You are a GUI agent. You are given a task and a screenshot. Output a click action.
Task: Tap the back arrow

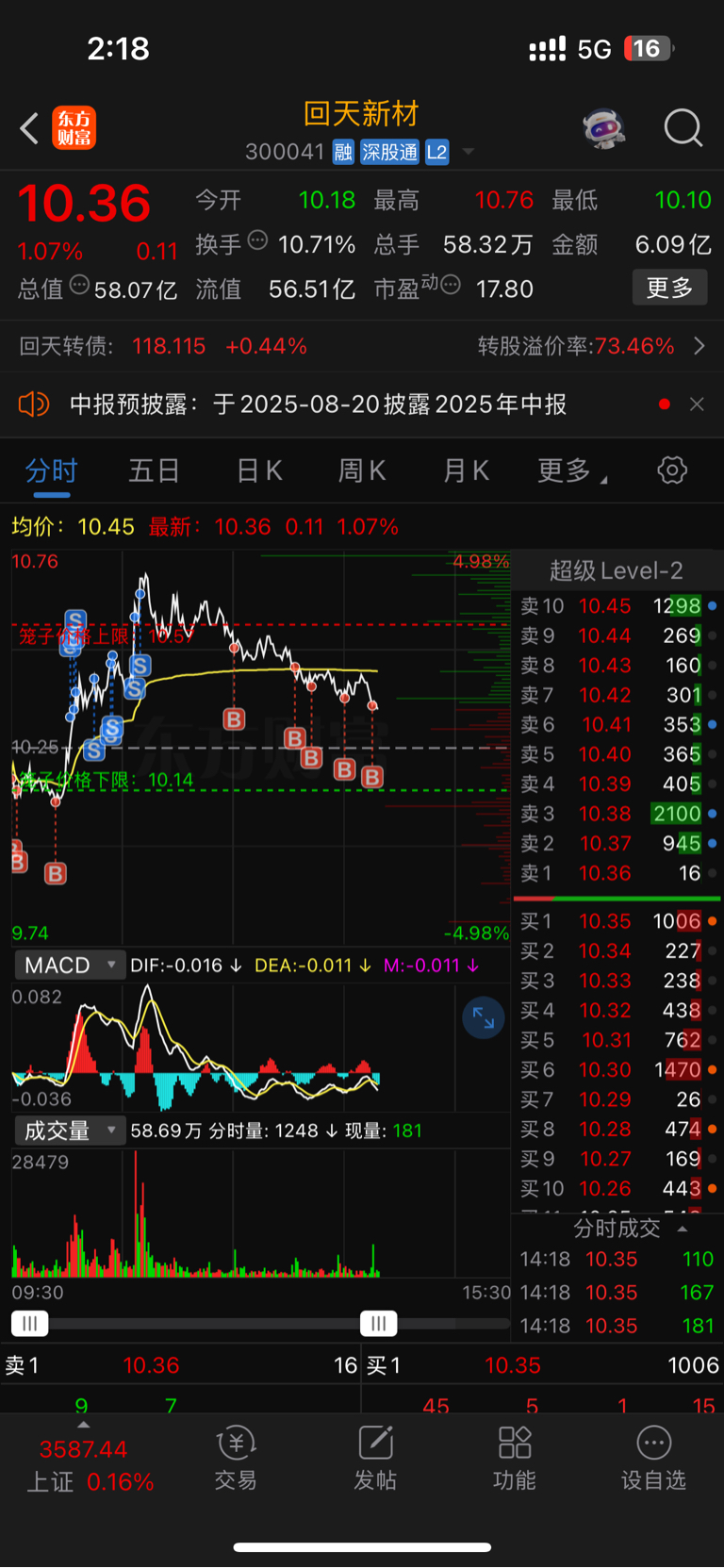[29, 128]
